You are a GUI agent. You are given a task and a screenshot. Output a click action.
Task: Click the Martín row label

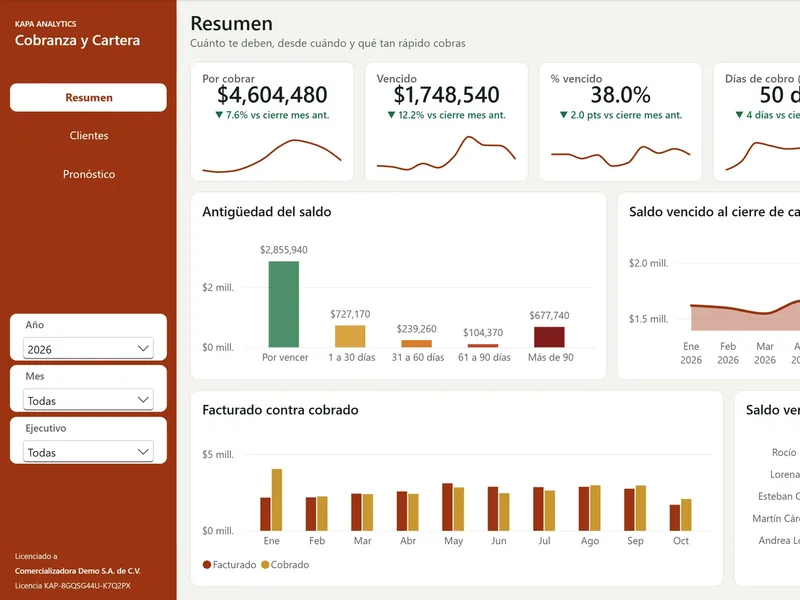(x=776, y=518)
